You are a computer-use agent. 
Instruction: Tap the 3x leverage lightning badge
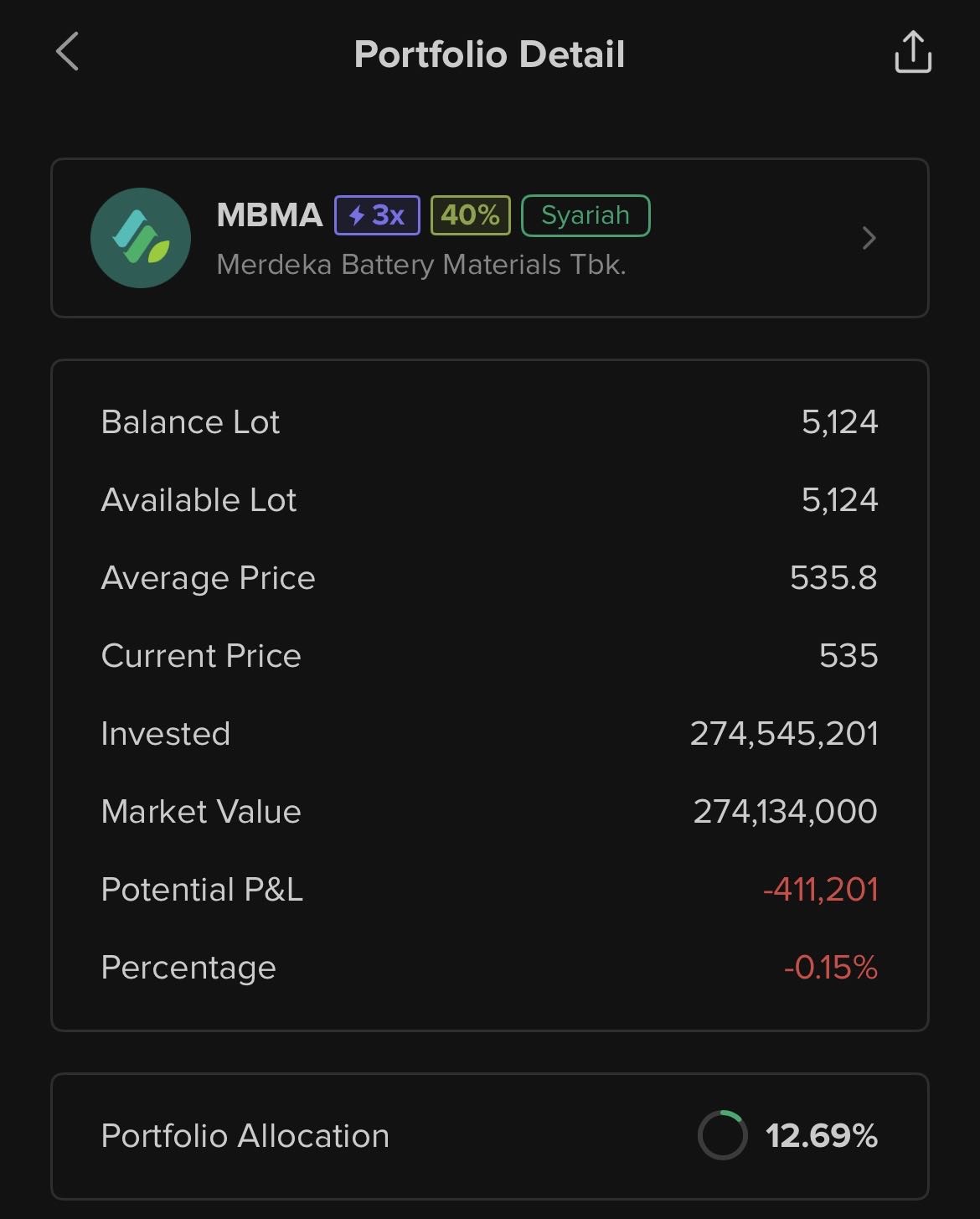(377, 215)
